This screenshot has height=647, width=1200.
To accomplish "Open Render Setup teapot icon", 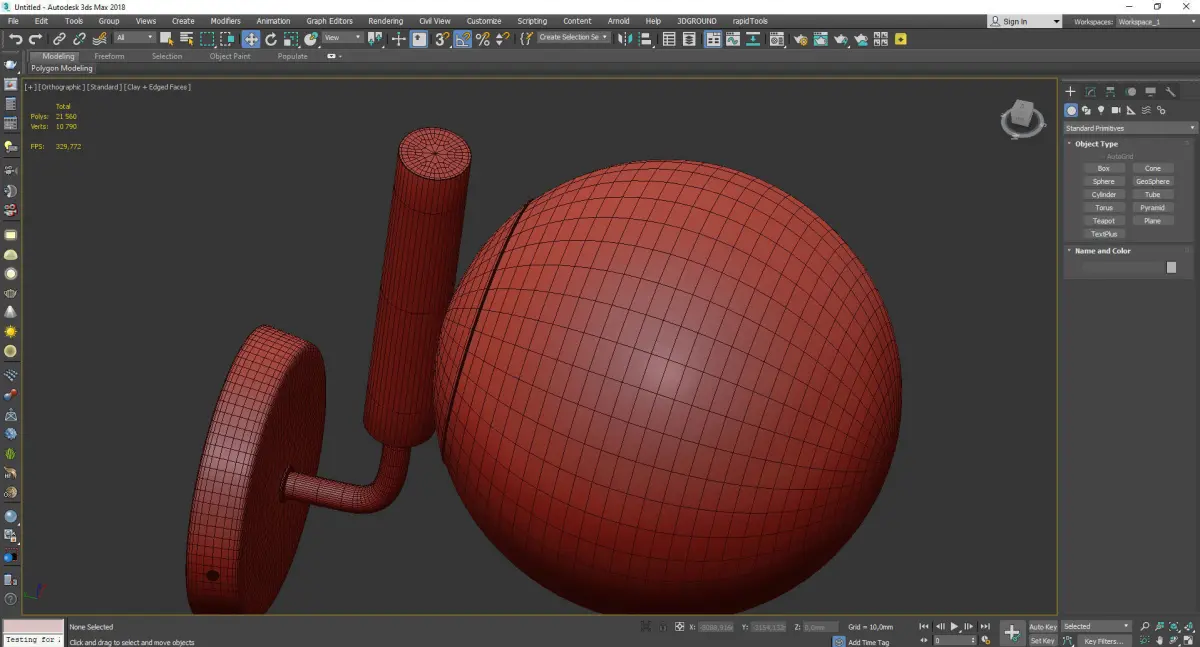I will tap(801, 39).
